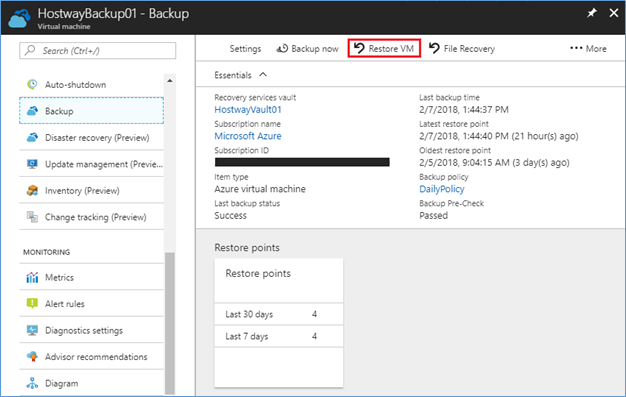Screen dimensions: 626x397
Task: Click the Update management monitor icon
Action: (32, 164)
